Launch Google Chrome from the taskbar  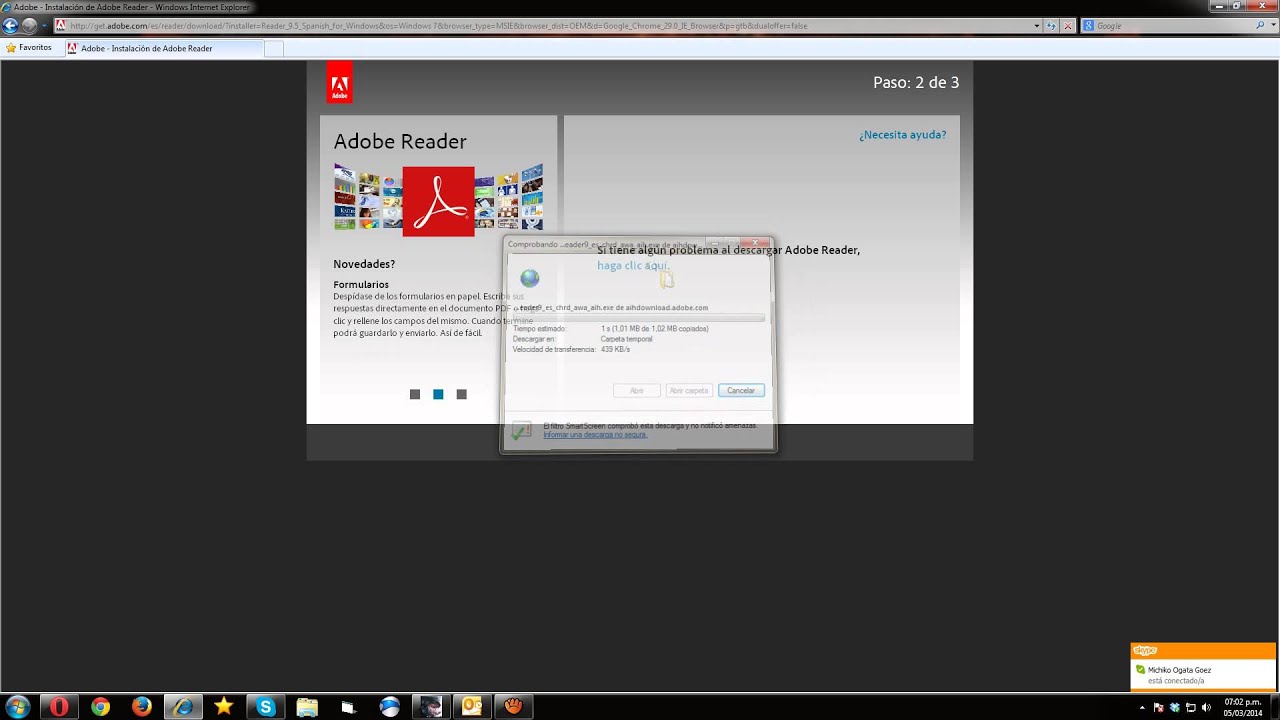(x=100, y=707)
